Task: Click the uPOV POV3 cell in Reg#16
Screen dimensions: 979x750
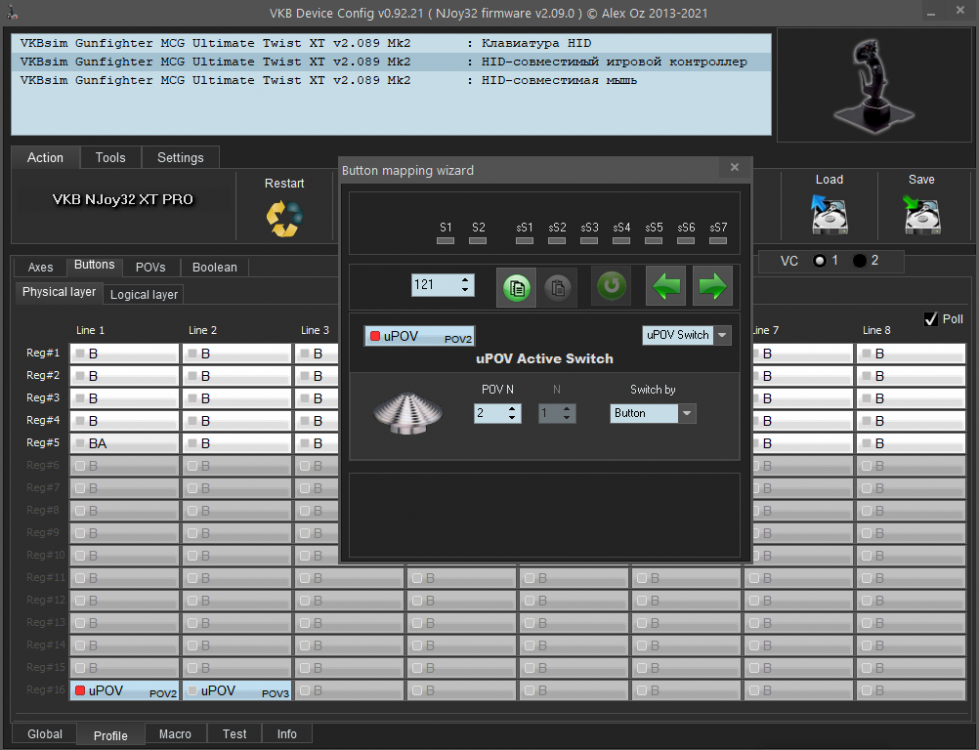Action: 237,691
